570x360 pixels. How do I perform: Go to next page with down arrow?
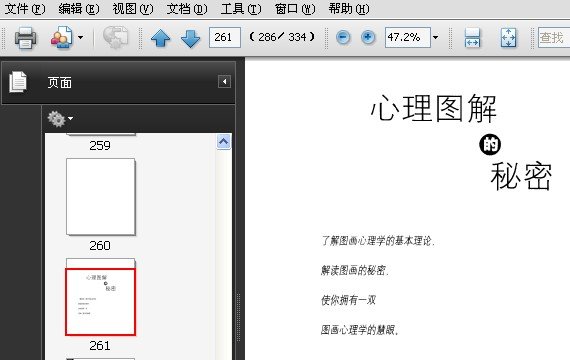point(190,39)
